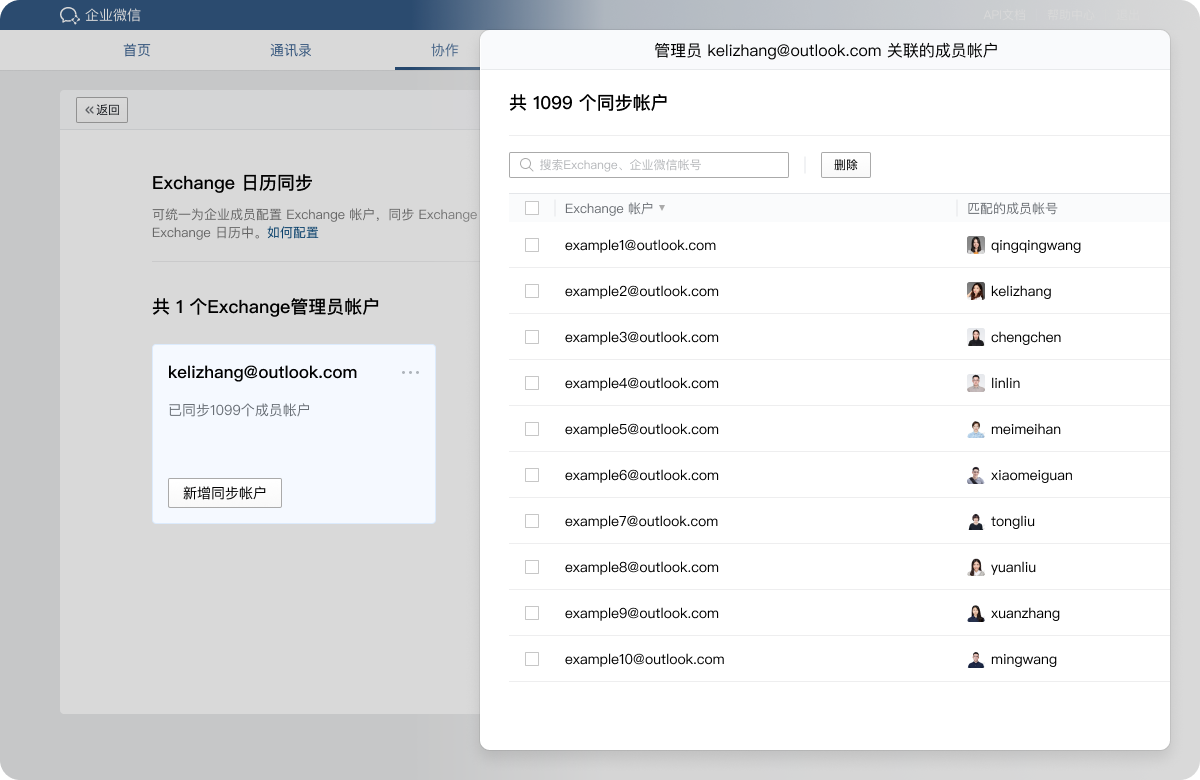Focus the 搜索Exchange、企业微信帐号 search field
1200x780 pixels.
(x=649, y=165)
